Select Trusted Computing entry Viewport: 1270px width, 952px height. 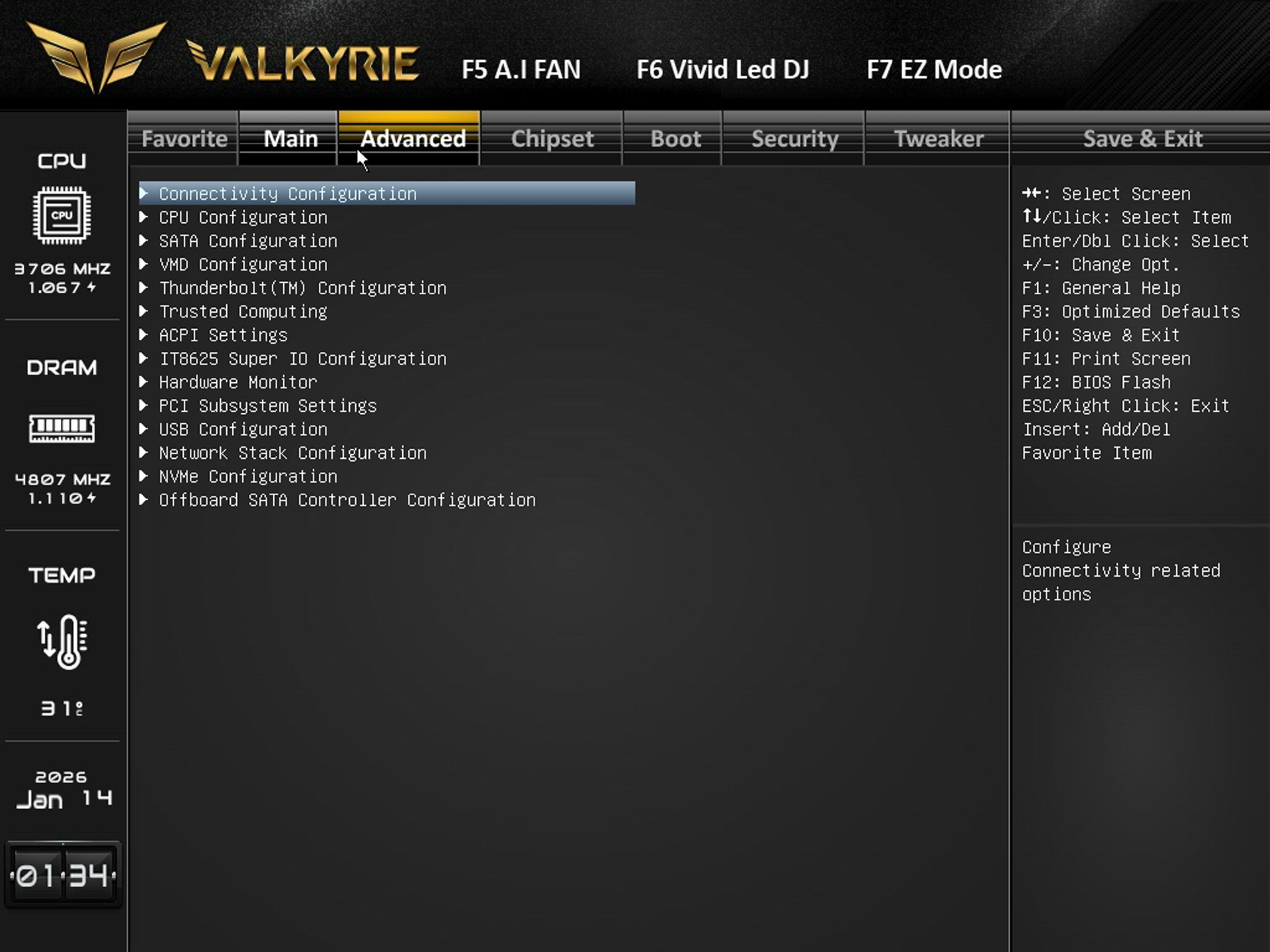click(x=243, y=311)
